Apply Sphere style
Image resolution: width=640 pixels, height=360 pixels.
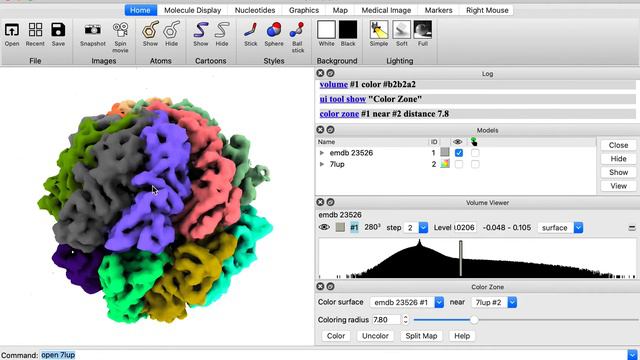pos(273,30)
